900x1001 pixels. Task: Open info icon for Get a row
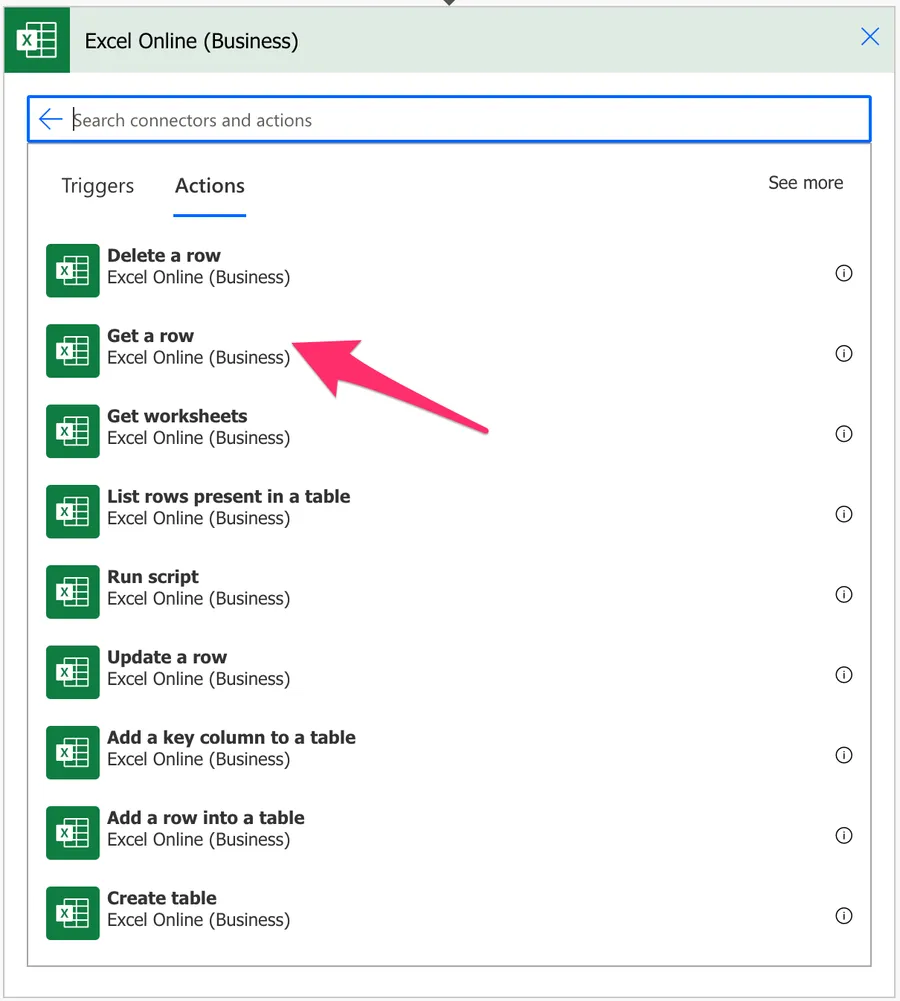[844, 353]
